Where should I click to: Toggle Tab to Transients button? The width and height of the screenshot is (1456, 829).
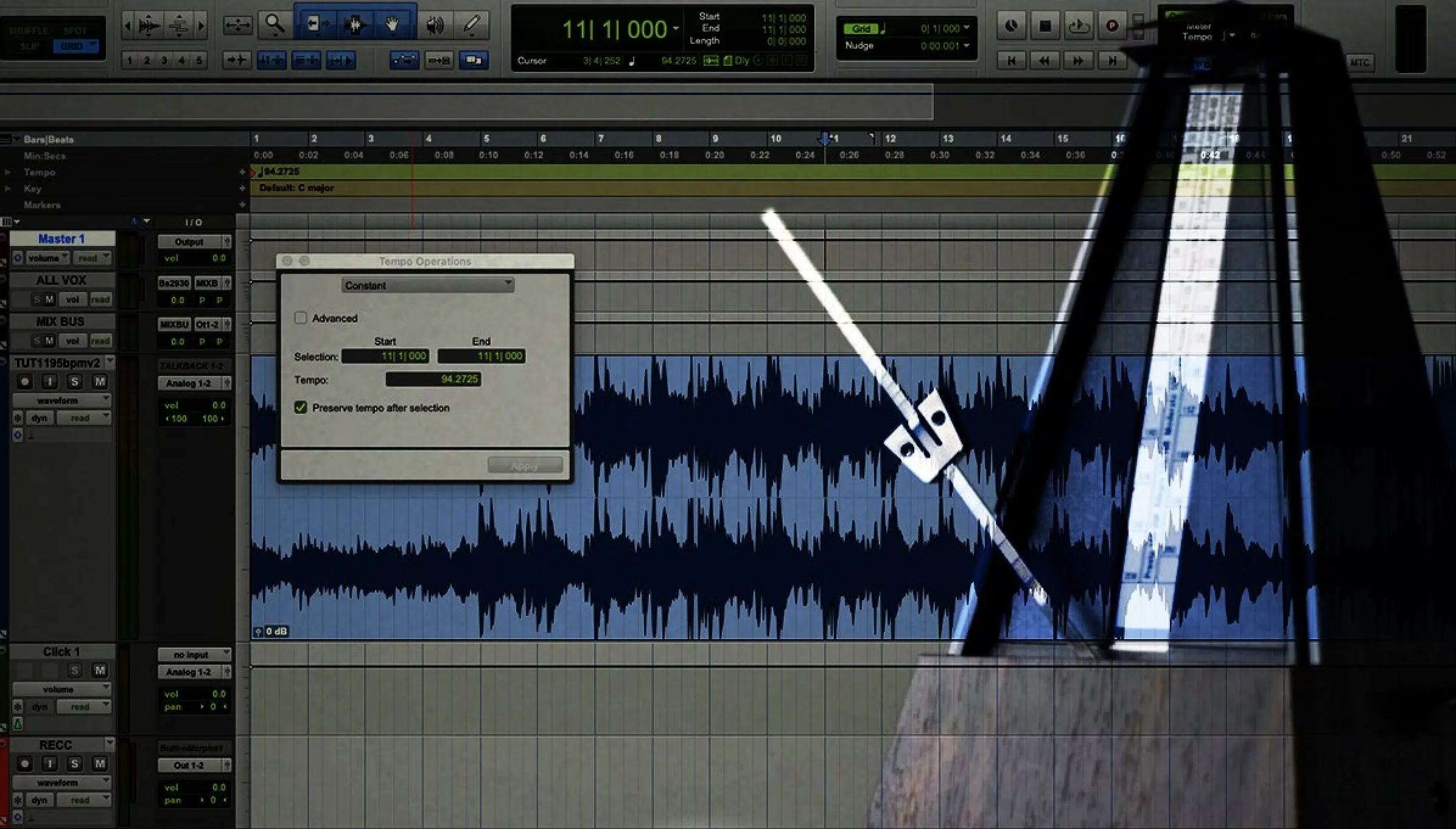[x=237, y=60]
